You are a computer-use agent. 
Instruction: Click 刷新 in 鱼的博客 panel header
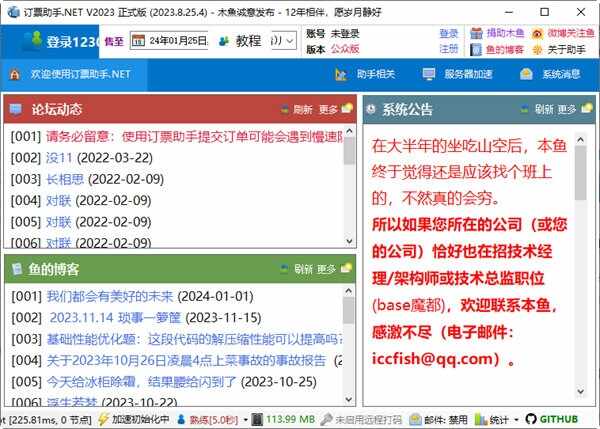tap(303, 269)
